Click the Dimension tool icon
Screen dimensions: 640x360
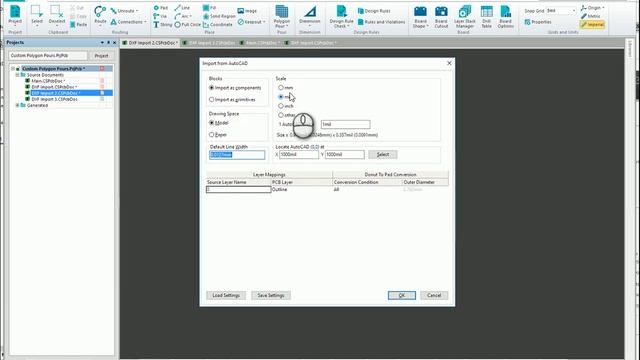309,15
